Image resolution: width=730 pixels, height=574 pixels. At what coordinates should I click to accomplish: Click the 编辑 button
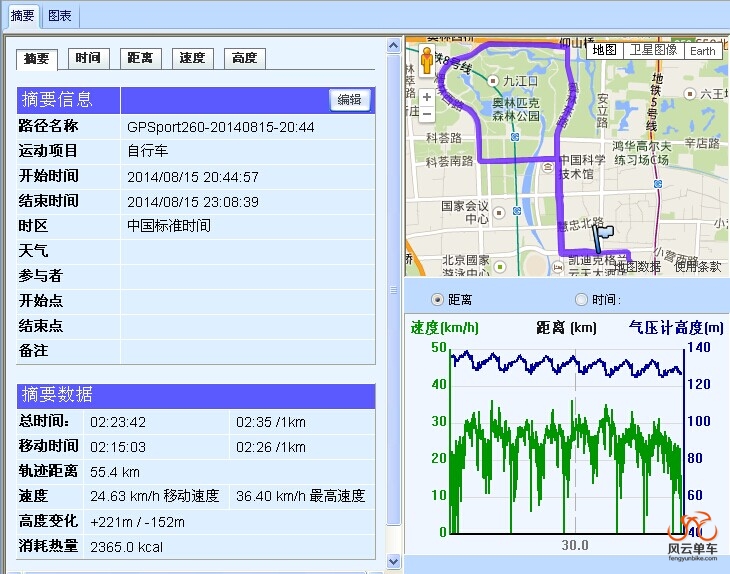coord(349,100)
